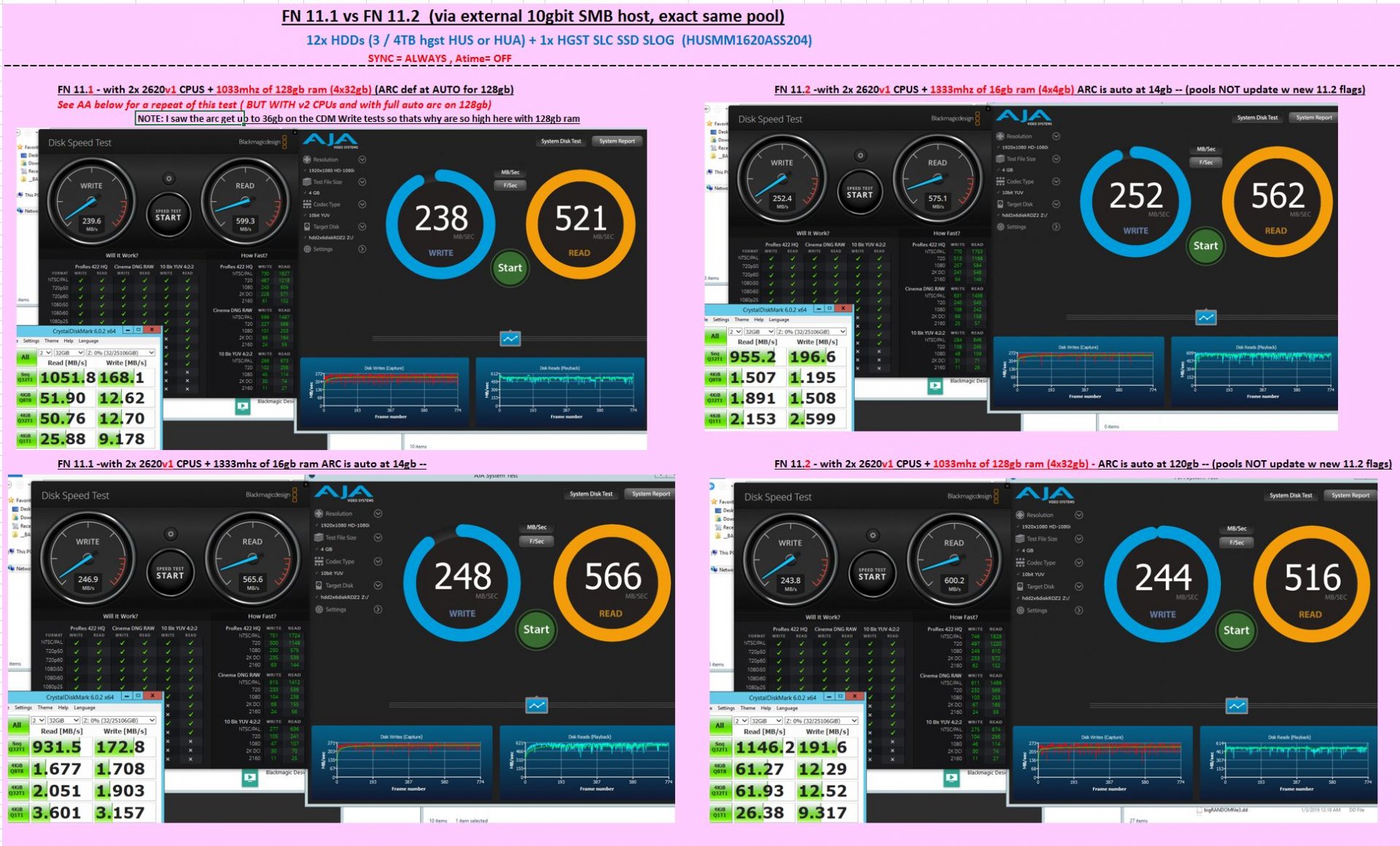
Task: Click the 521 MB/SEC read ring gauge
Action: pos(580,224)
